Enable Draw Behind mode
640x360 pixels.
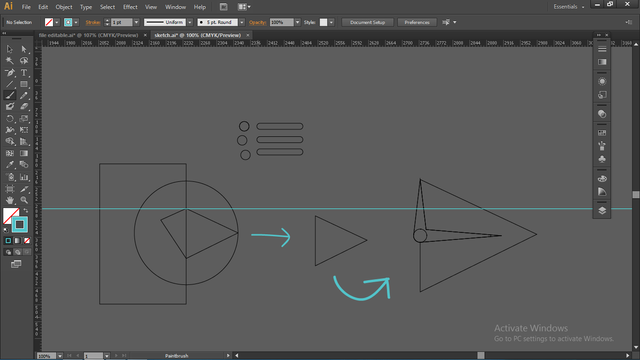[x=17, y=252]
